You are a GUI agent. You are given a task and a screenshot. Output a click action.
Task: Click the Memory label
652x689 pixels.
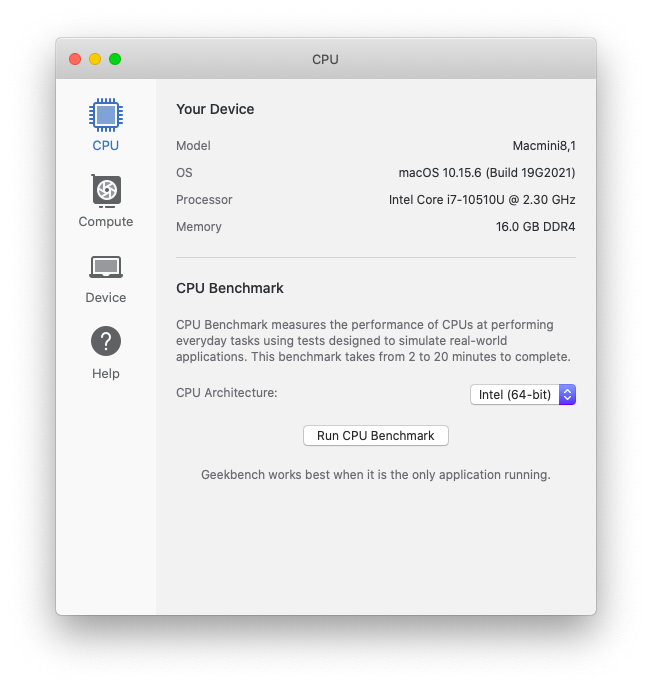(x=199, y=227)
